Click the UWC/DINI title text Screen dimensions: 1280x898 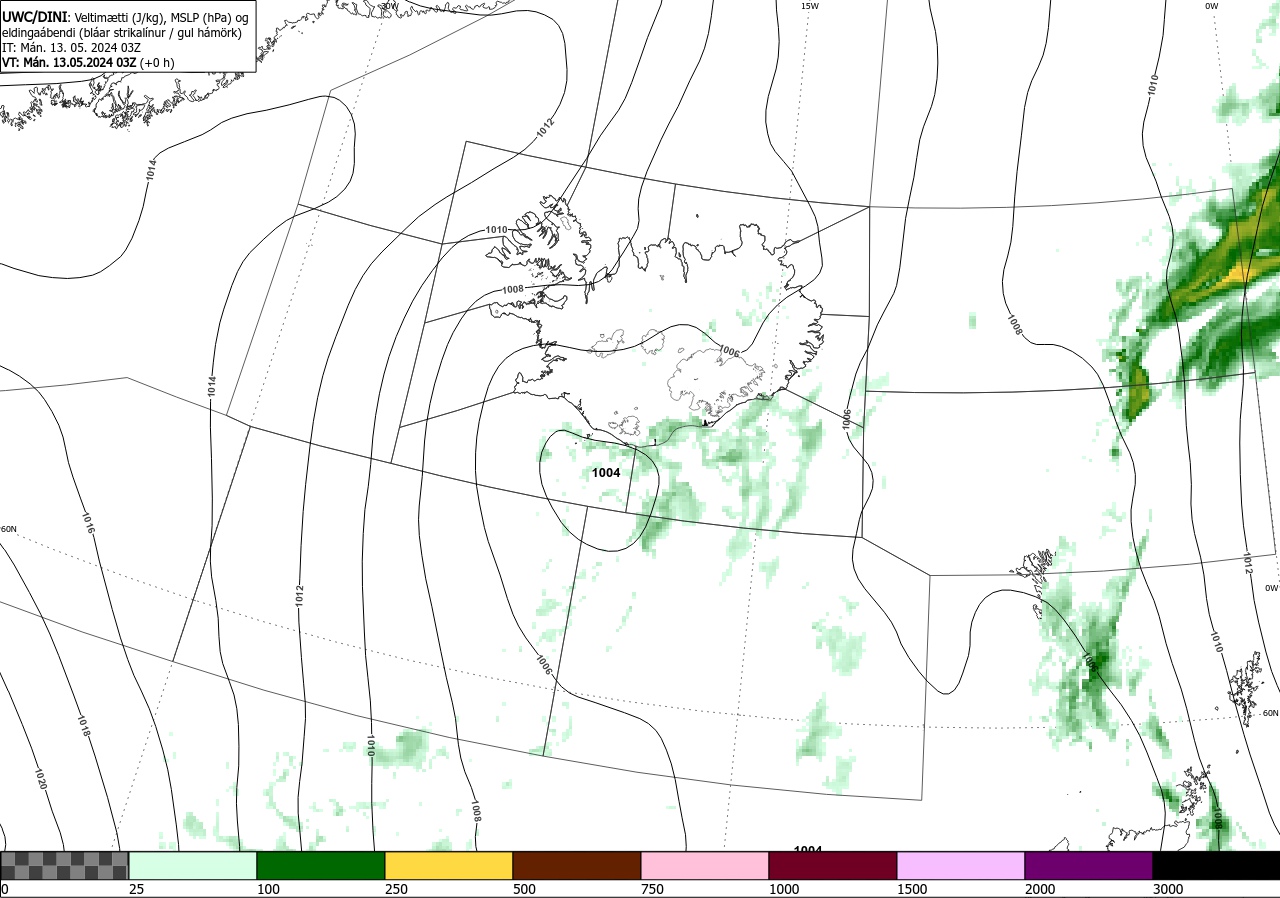coord(35,17)
